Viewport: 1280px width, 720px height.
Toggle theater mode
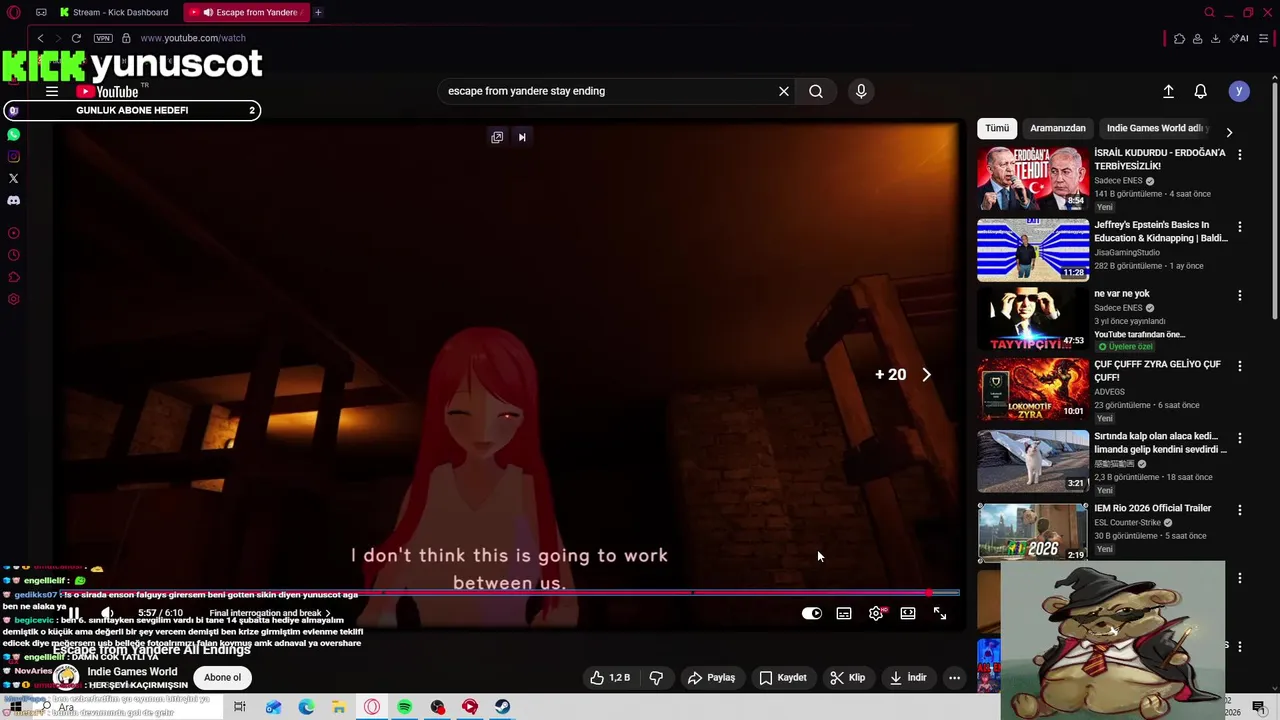908,613
